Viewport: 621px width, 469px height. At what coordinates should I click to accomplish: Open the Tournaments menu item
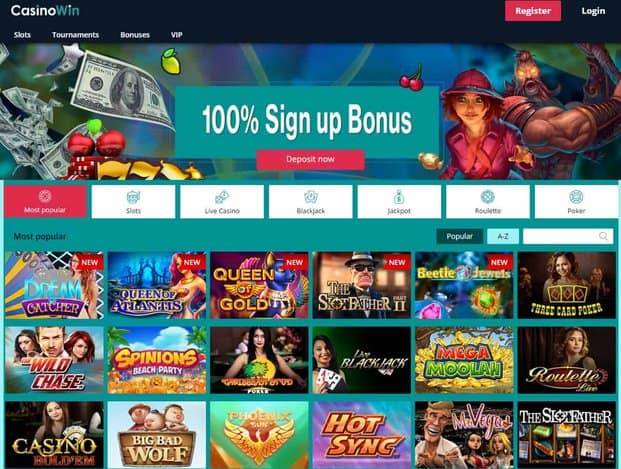coord(75,35)
